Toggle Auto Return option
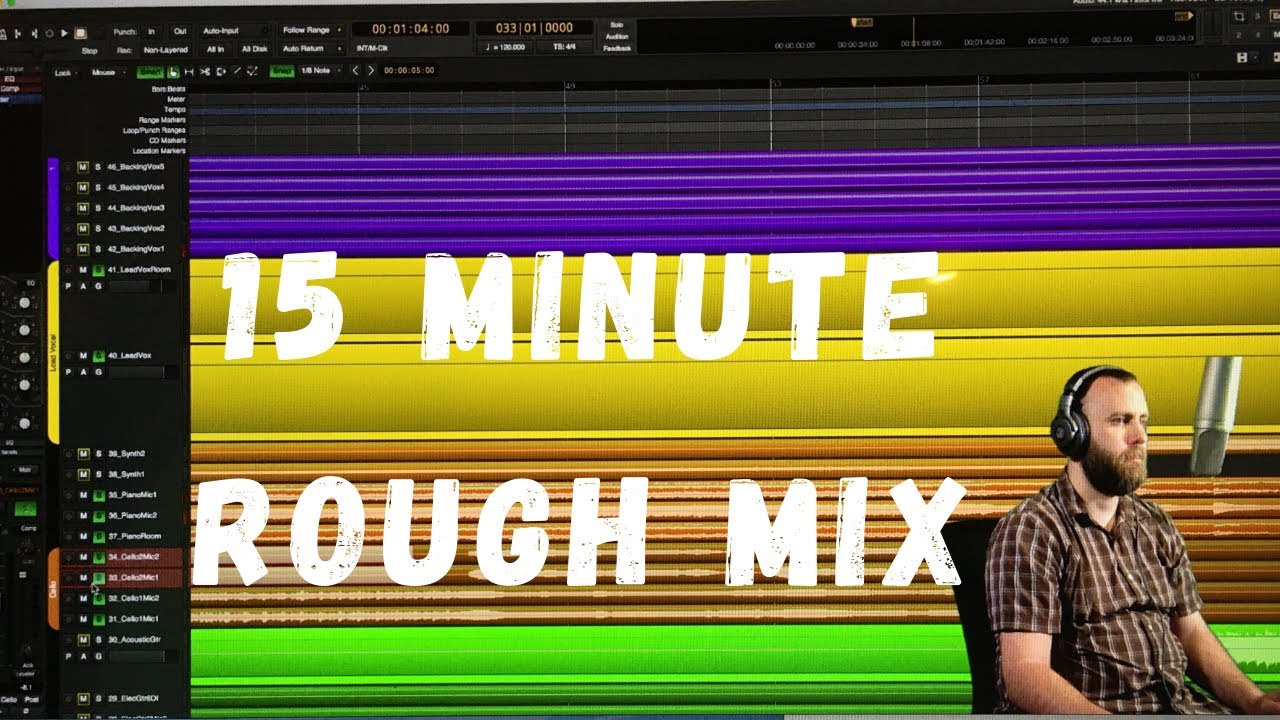 [x=313, y=49]
